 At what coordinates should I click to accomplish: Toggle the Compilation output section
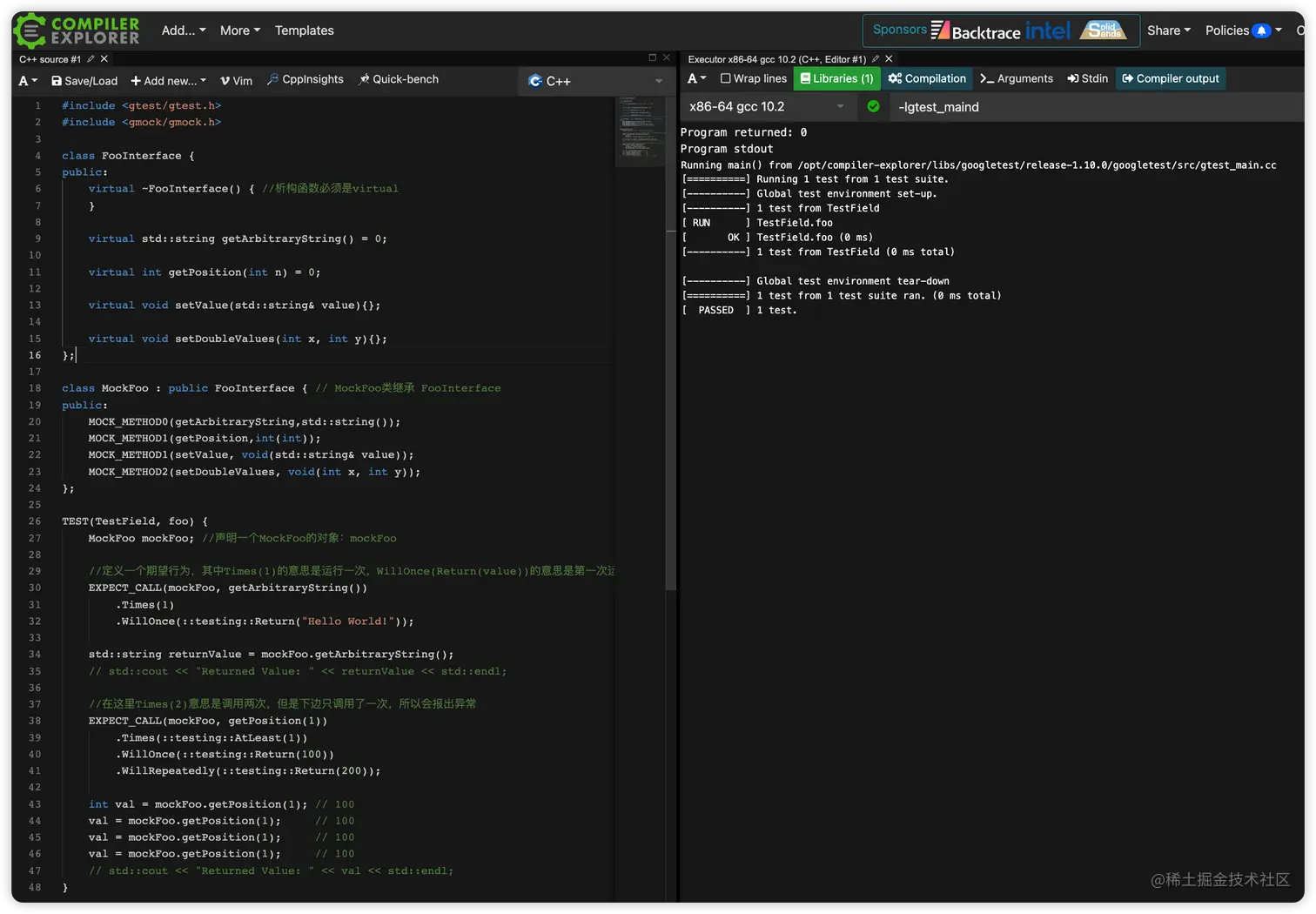tap(927, 78)
